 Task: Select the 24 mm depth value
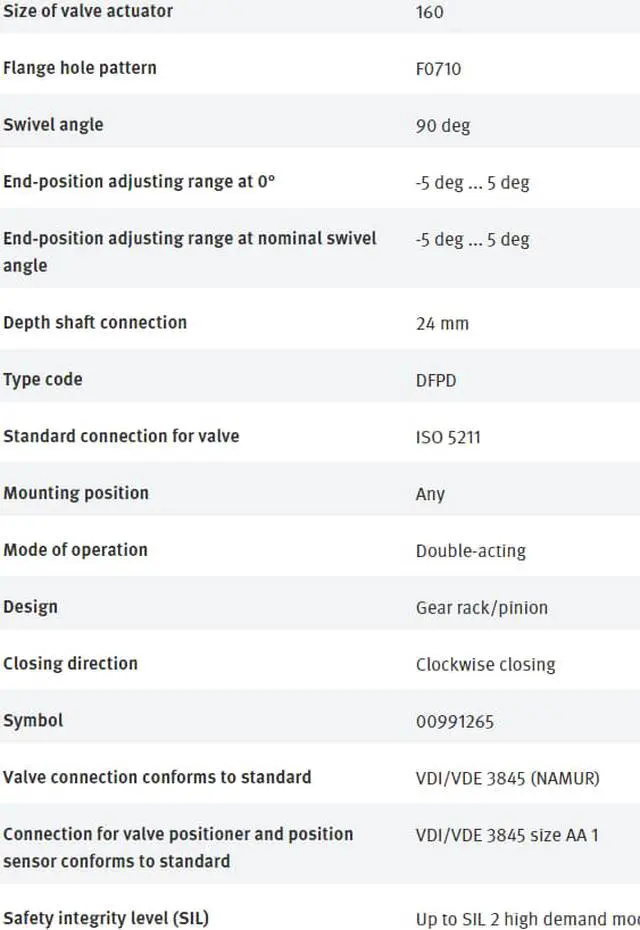click(442, 323)
